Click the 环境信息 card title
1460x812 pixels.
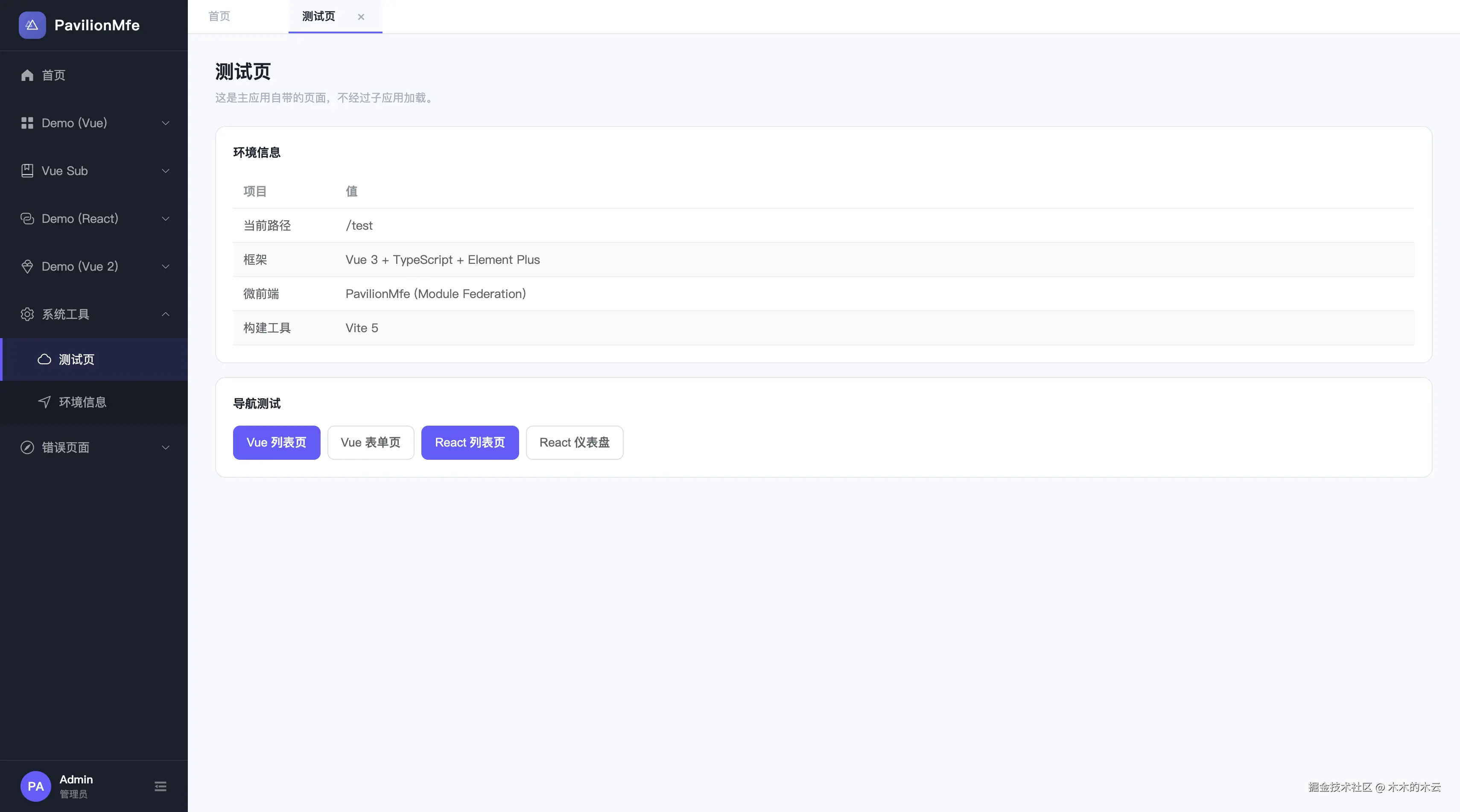257,152
